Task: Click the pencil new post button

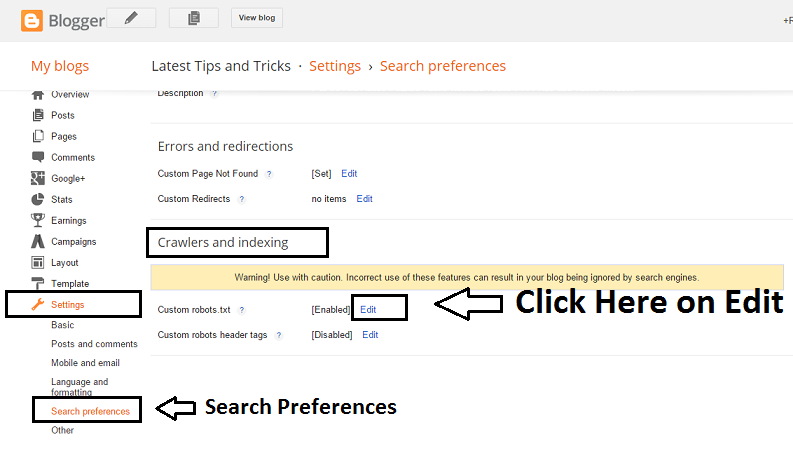Action: click(131, 18)
